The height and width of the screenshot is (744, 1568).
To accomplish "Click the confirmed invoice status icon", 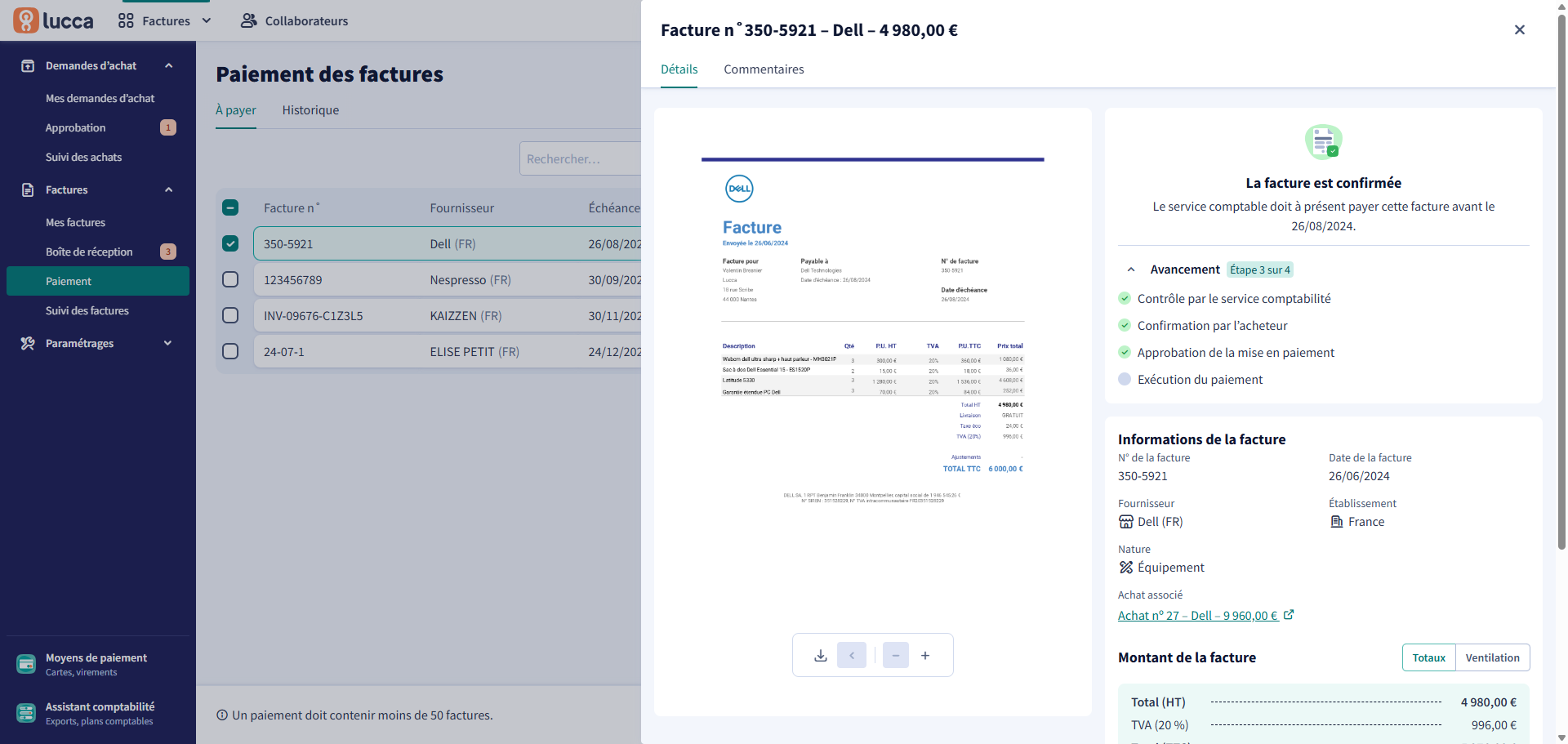I will tap(1324, 141).
